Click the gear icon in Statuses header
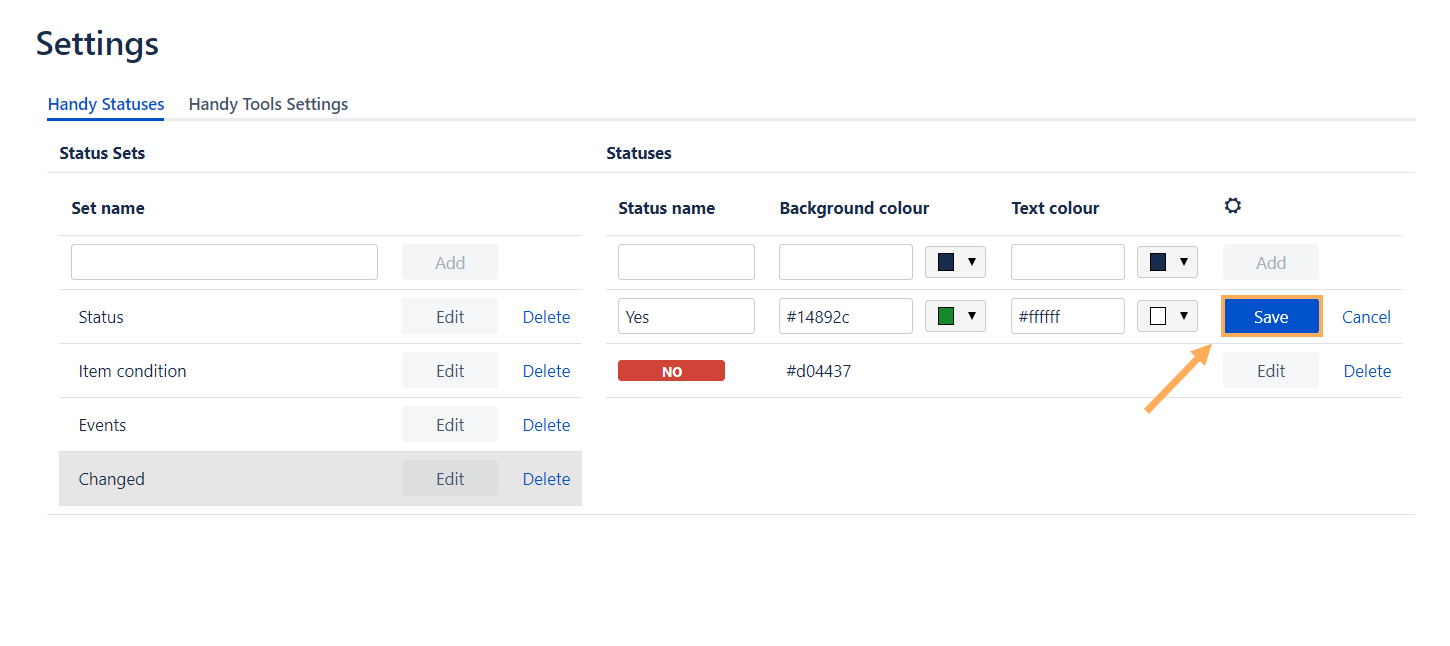 (1233, 206)
